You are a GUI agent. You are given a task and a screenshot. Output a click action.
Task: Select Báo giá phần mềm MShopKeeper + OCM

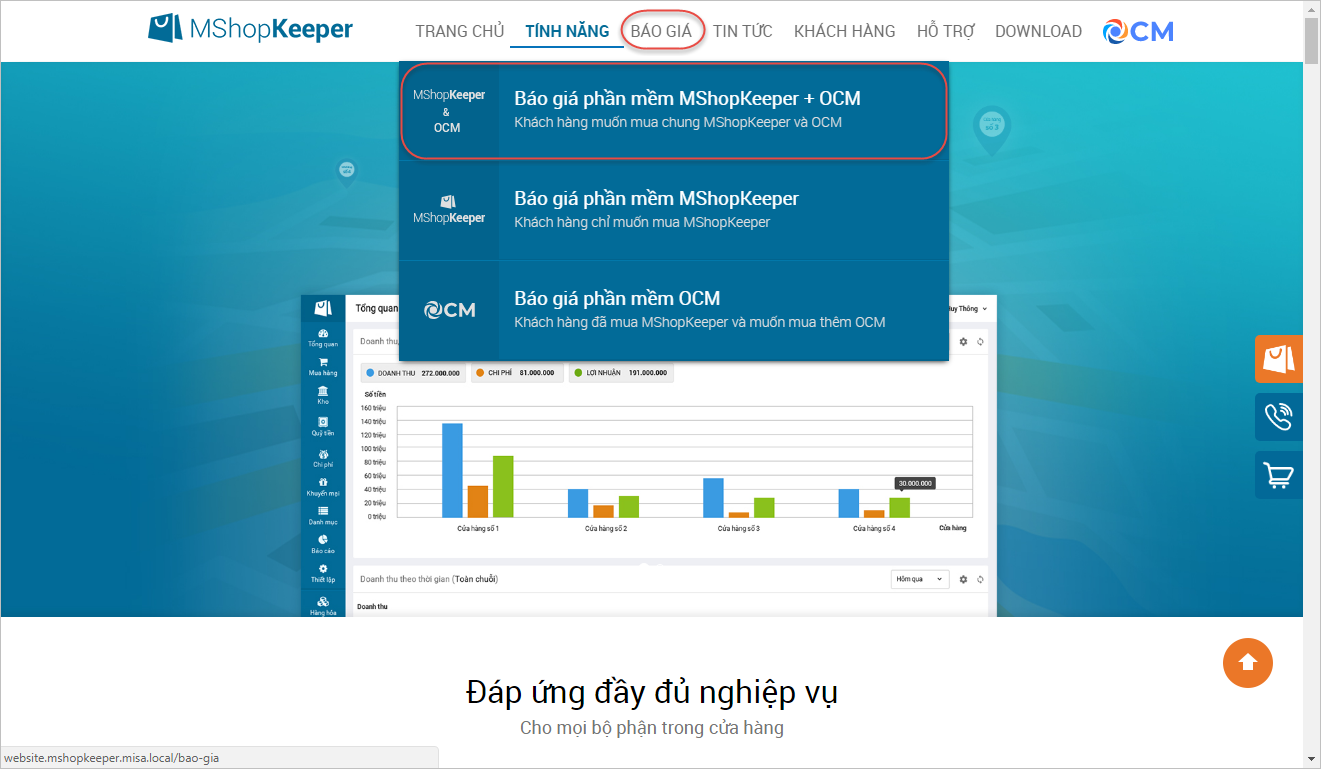pyautogui.click(x=674, y=110)
